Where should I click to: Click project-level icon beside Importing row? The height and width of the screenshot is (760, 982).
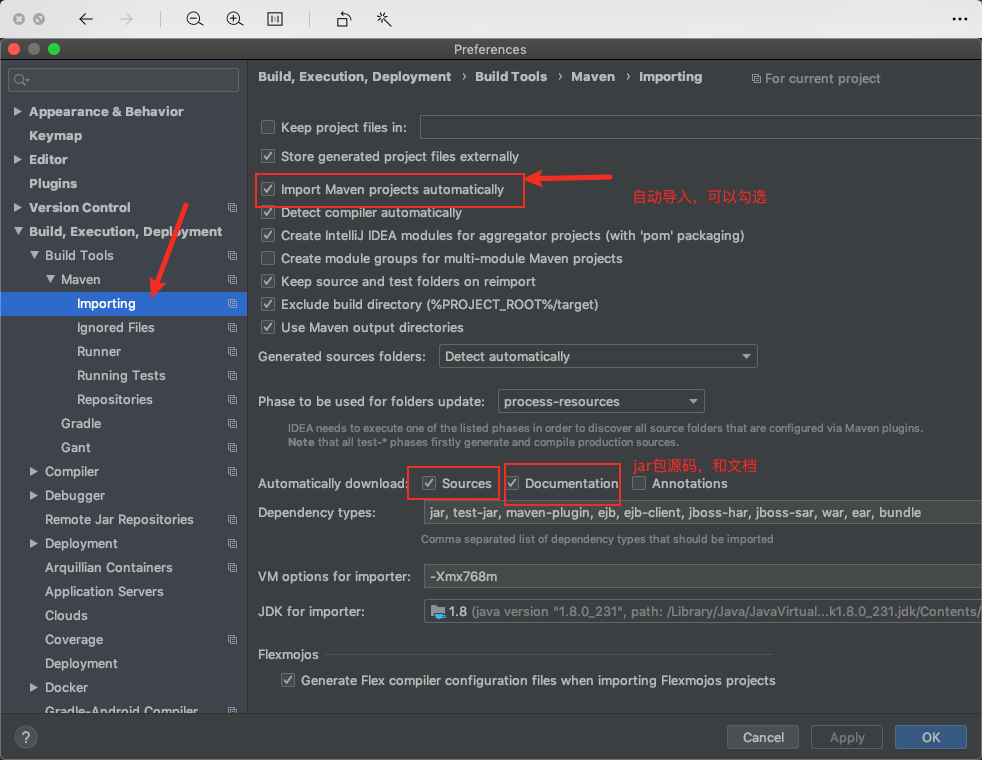[232, 304]
